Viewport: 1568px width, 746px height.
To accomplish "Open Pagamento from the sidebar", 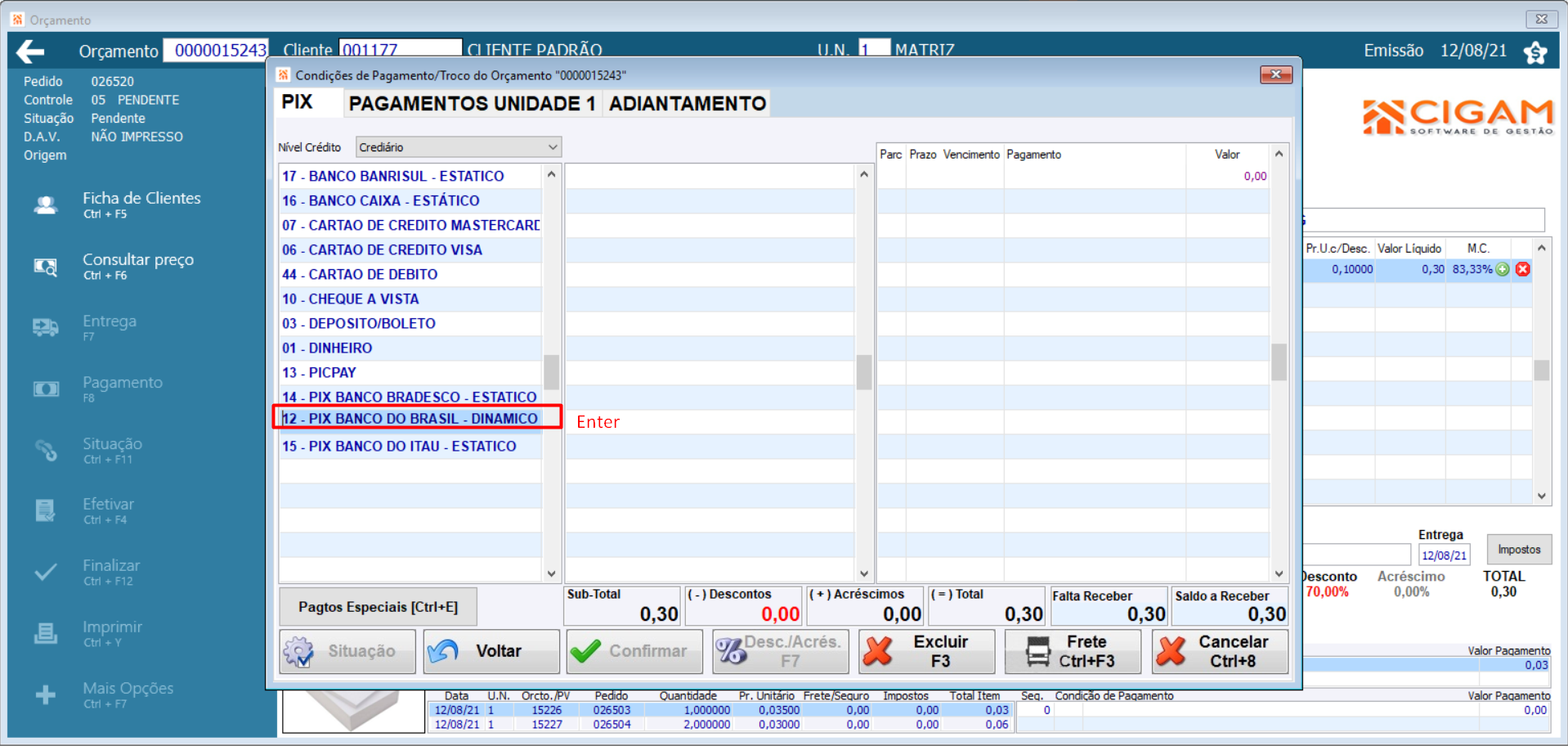I will pyautogui.click(x=122, y=389).
